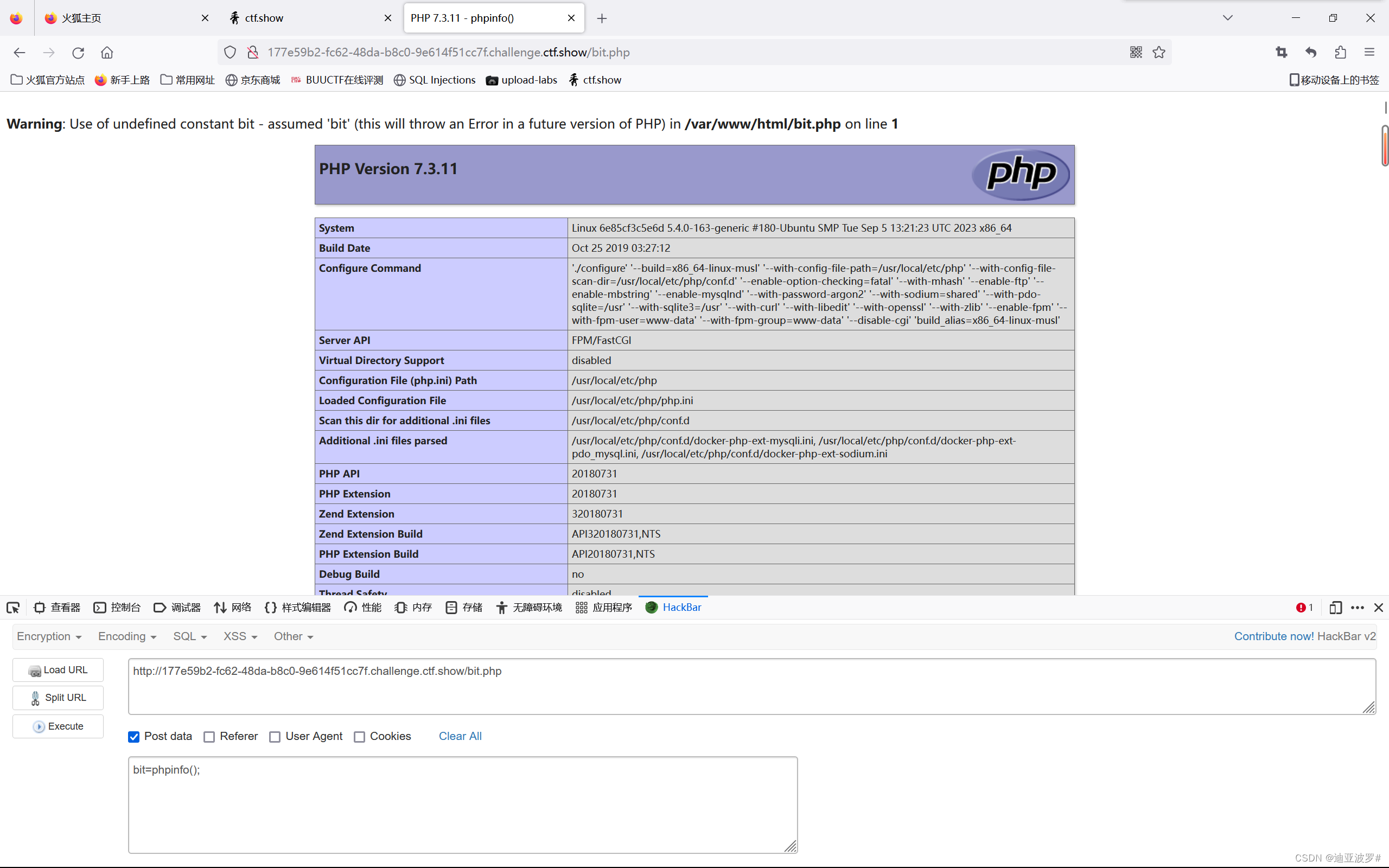Viewport: 1389px width, 868px height.
Task: Open Responsive Design Mode in devtools
Action: (x=1336, y=608)
